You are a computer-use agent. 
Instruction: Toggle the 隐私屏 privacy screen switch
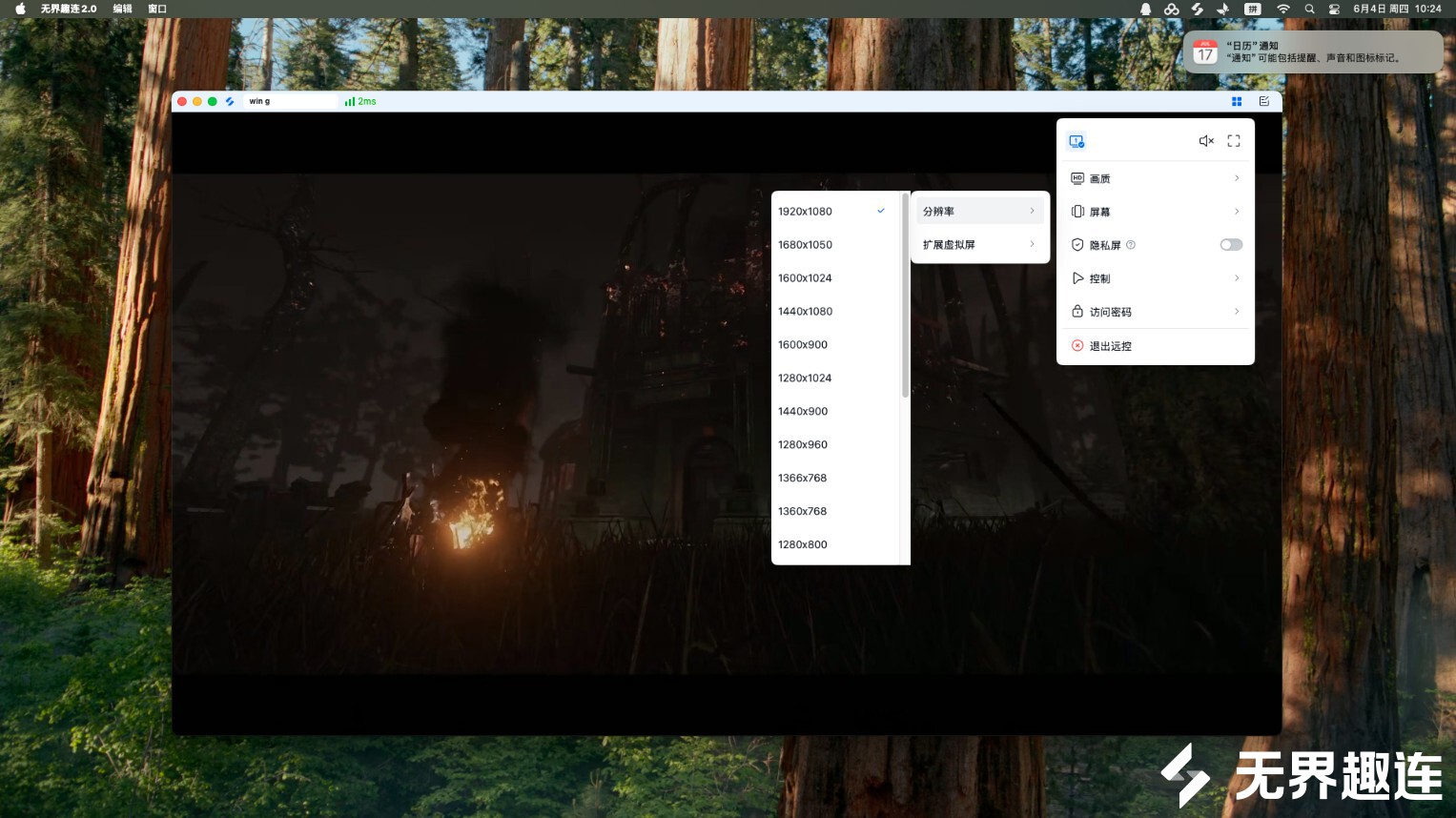[x=1231, y=245]
